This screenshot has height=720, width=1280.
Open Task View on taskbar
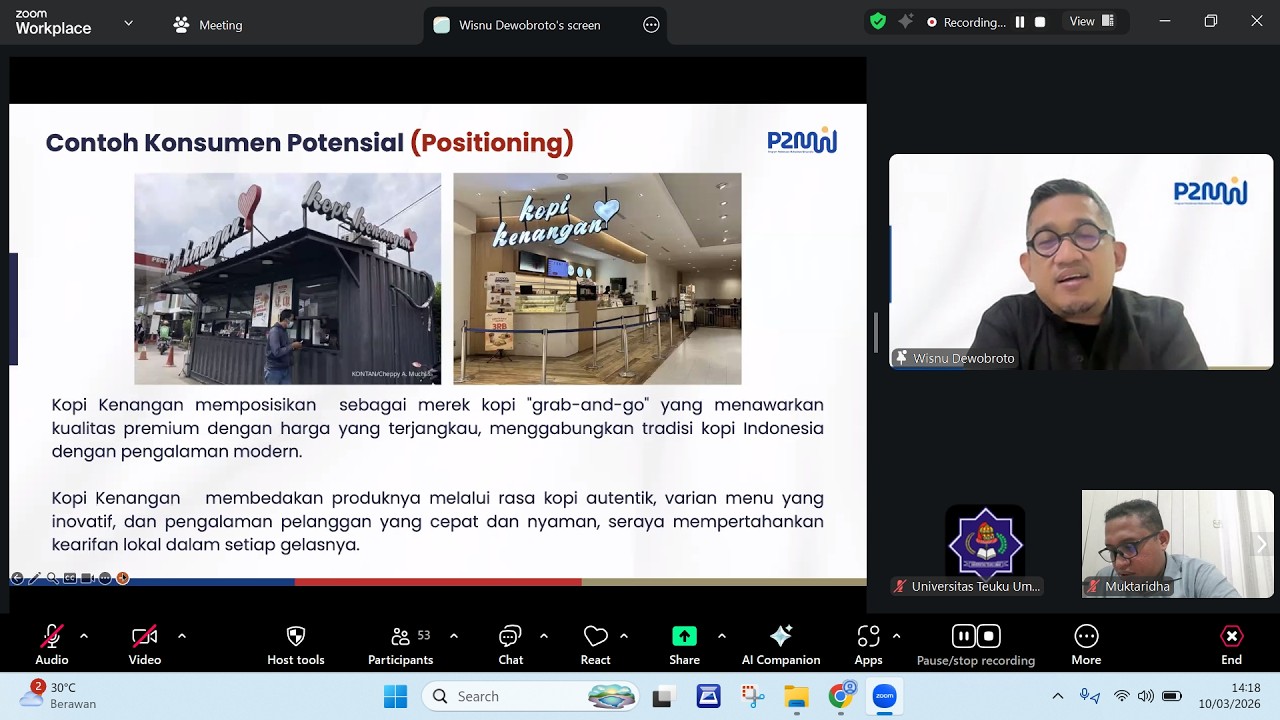point(662,696)
